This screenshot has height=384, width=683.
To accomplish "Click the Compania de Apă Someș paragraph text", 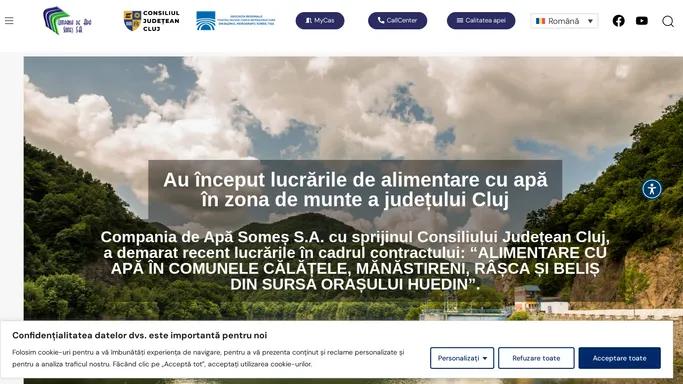I will [x=355, y=260].
